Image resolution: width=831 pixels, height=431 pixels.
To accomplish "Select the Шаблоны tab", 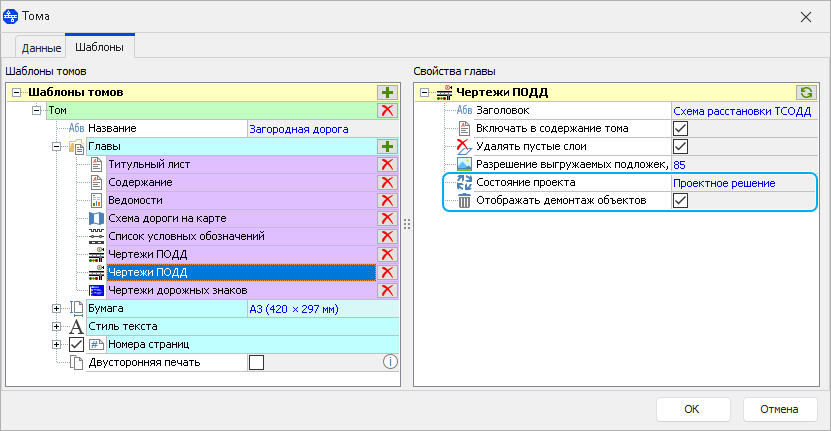I will point(99,46).
